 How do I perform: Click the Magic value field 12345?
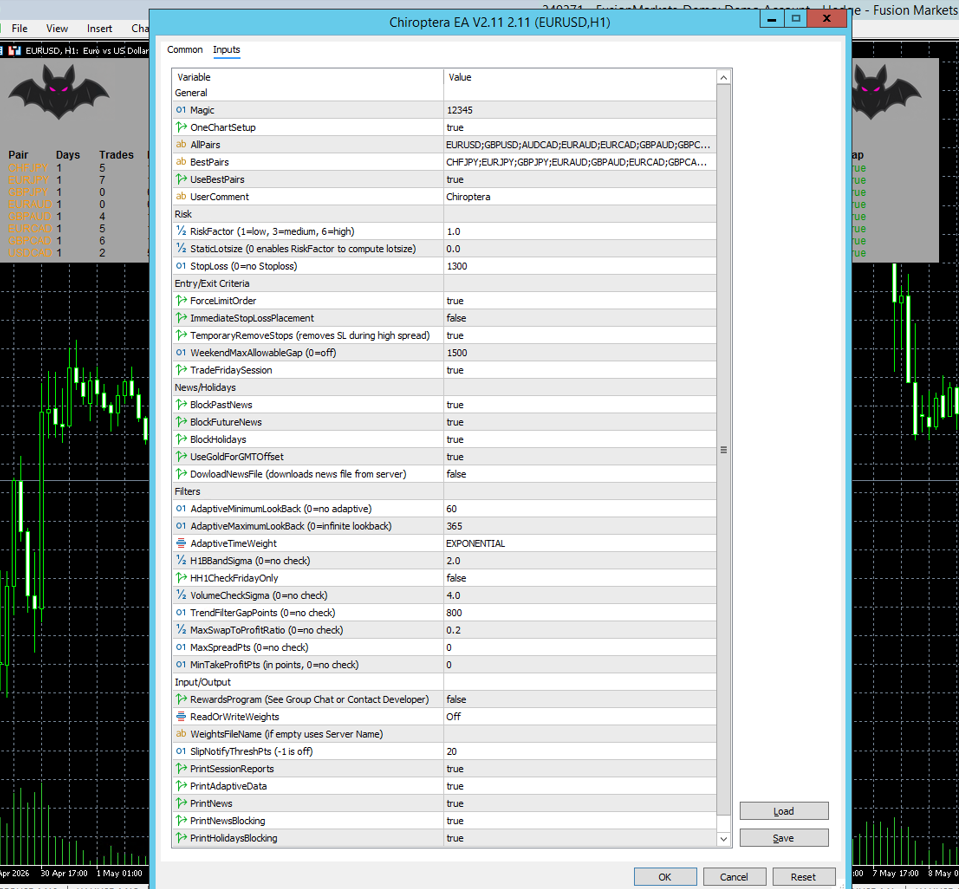point(579,110)
